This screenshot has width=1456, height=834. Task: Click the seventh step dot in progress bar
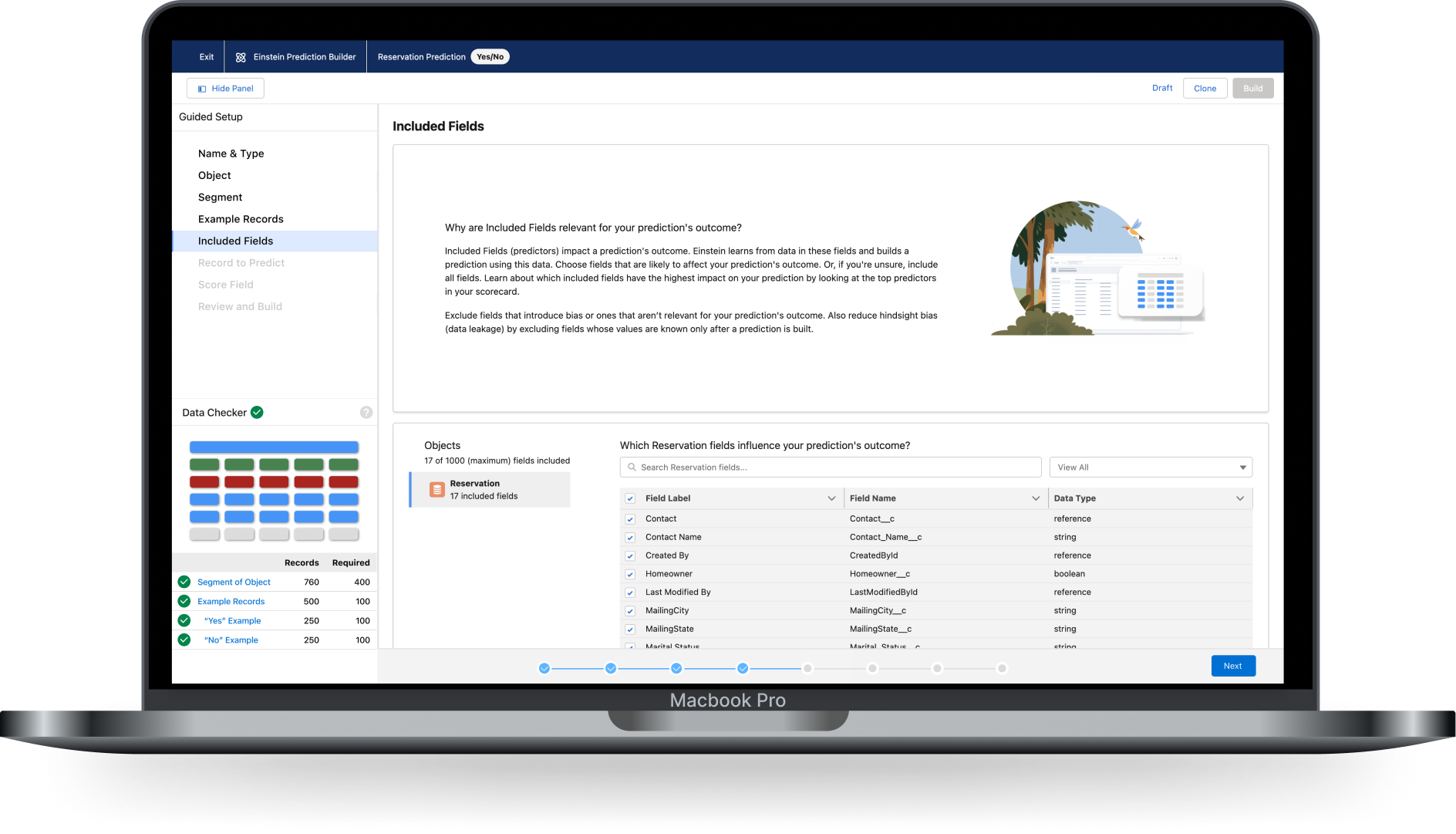tap(937, 668)
